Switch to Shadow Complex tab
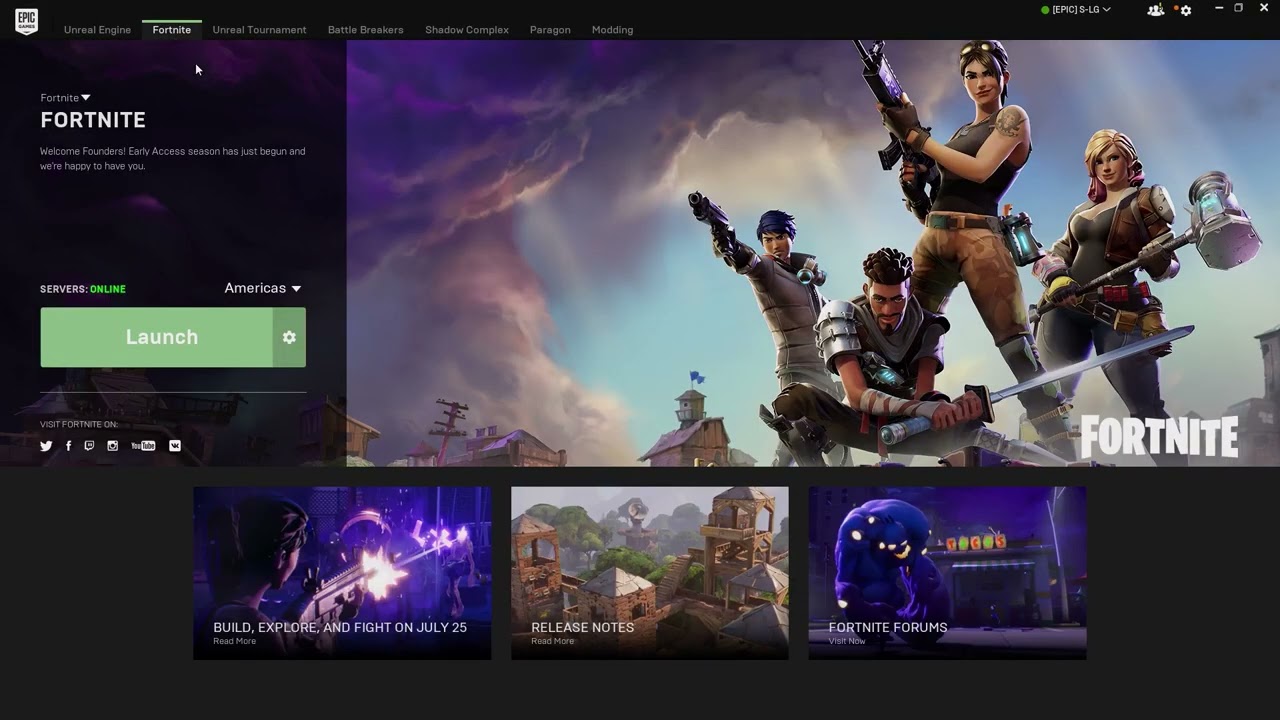The height and width of the screenshot is (720, 1280). [467, 30]
